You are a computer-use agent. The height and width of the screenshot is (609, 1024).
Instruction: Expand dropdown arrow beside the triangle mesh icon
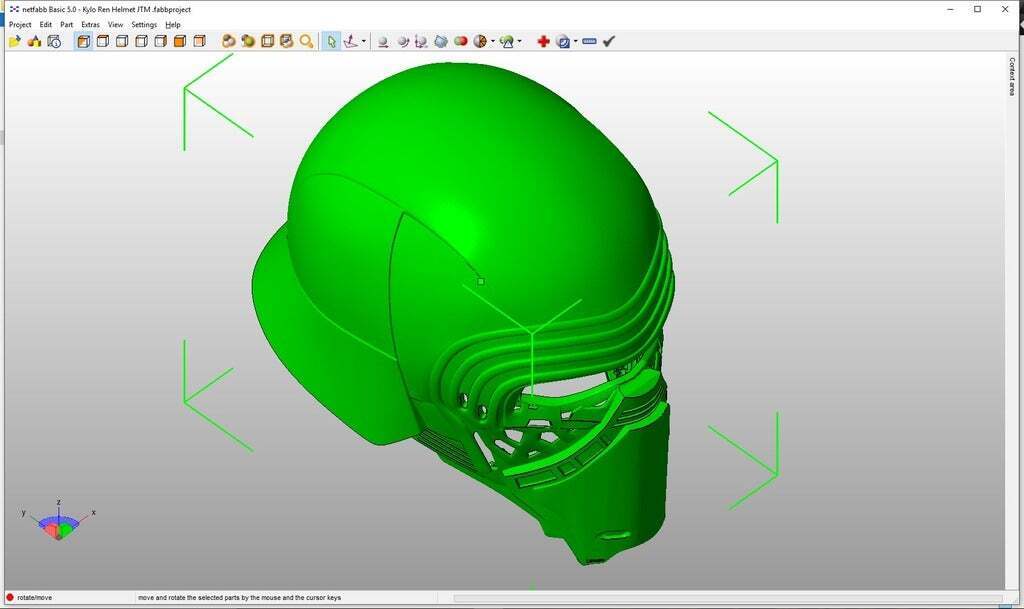pyautogui.click(x=519, y=42)
